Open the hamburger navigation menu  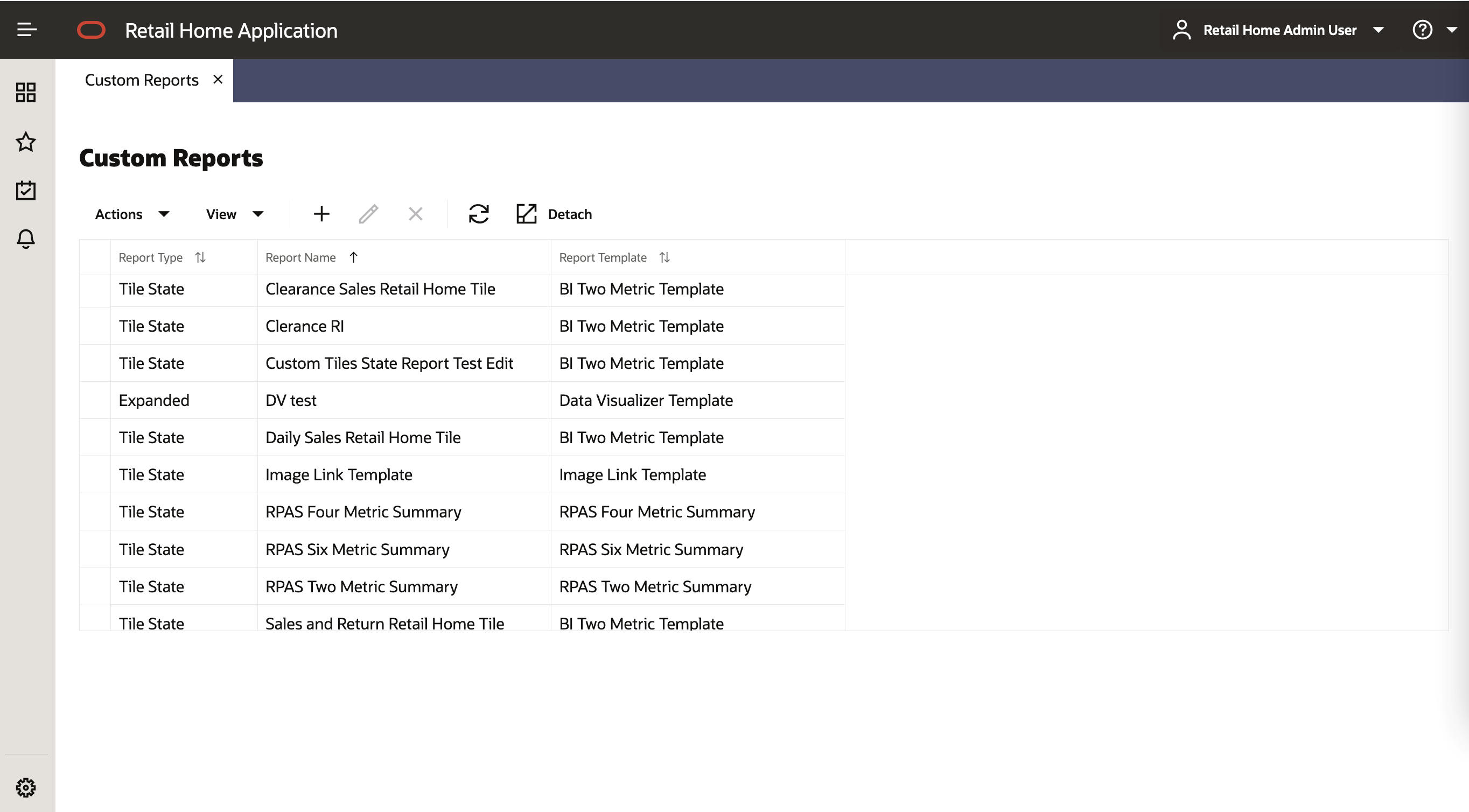pos(26,30)
